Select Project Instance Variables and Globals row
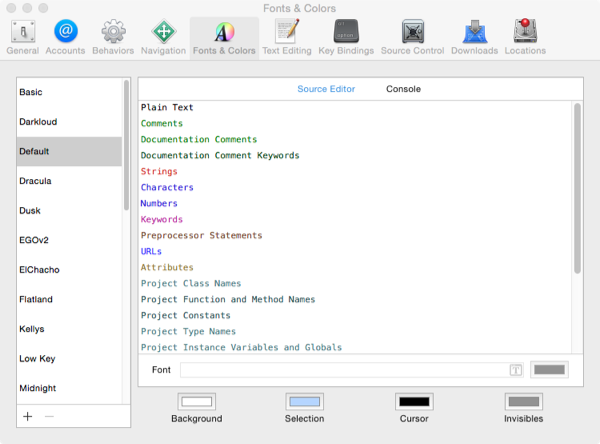600x444 pixels. tap(355, 347)
